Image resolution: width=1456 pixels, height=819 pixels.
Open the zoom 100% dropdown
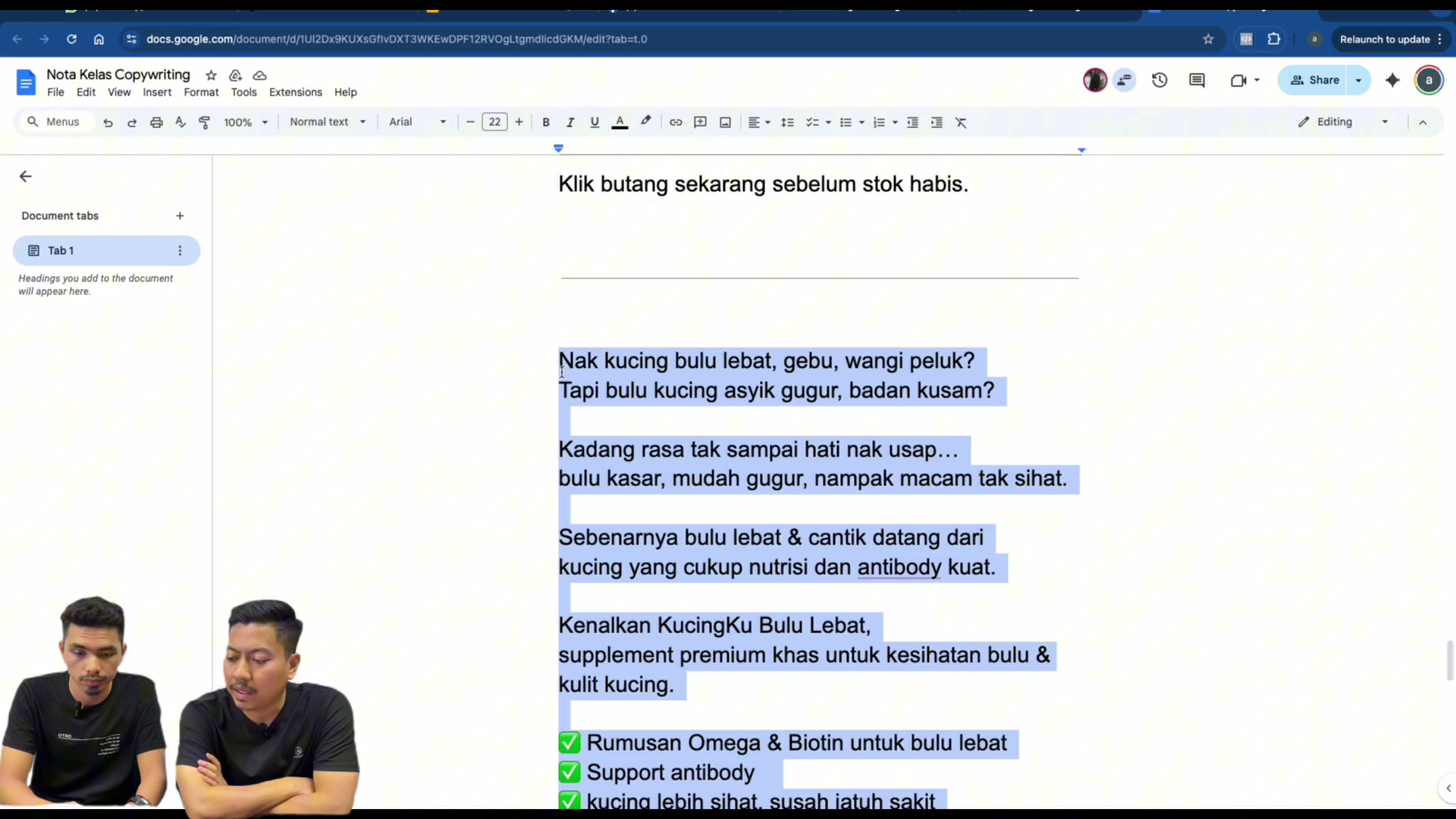pos(246,122)
